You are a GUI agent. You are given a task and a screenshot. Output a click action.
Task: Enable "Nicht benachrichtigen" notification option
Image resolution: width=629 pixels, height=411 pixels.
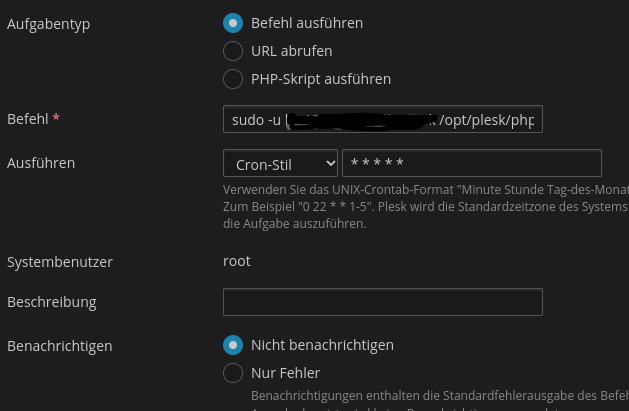point(233,345)
